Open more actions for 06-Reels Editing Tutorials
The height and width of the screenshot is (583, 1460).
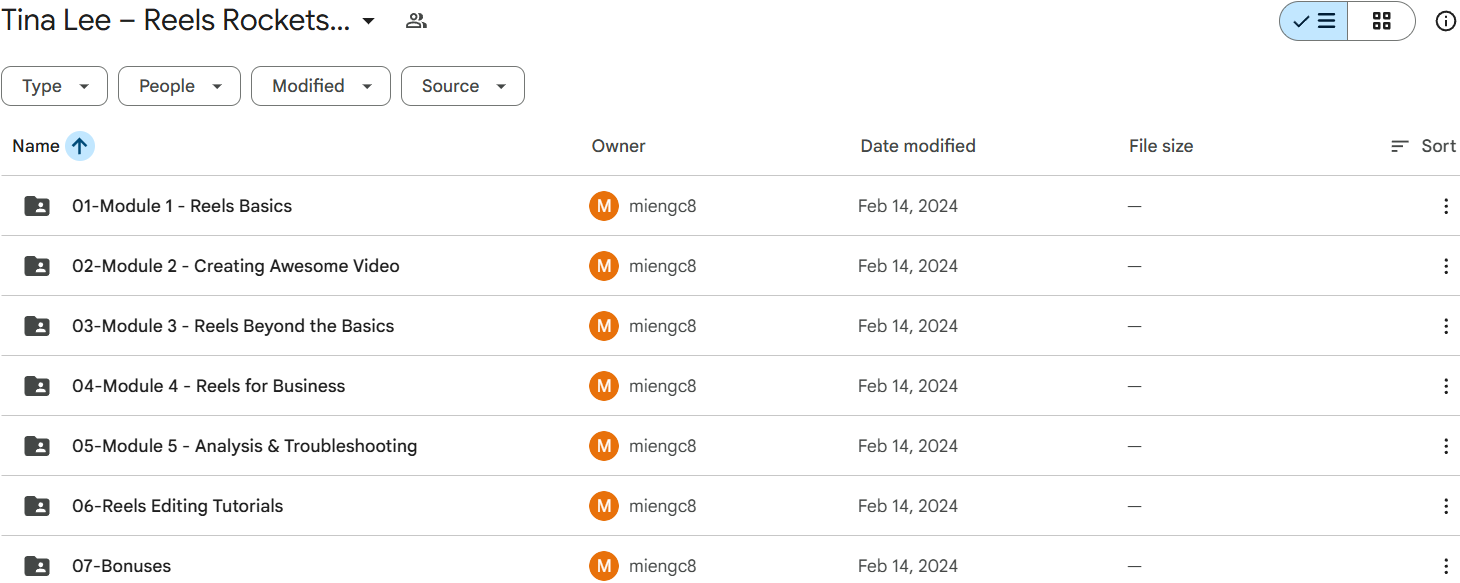coord(1445,506)
